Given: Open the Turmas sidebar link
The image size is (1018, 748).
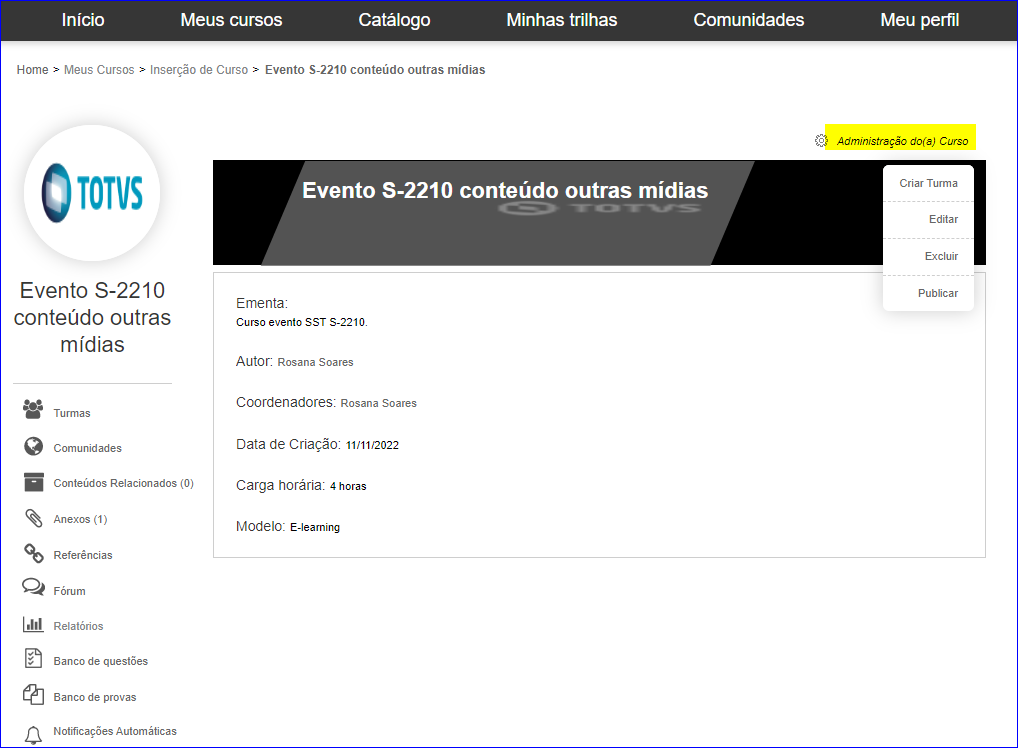Looking at the screenshot, I should [x=71, y=413].
